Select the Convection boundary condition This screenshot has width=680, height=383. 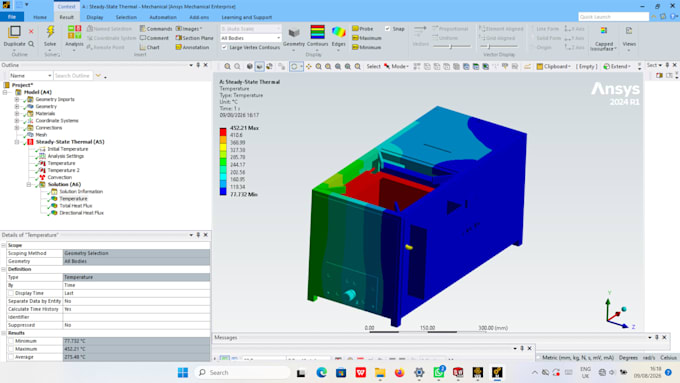[x=59, y=177]
